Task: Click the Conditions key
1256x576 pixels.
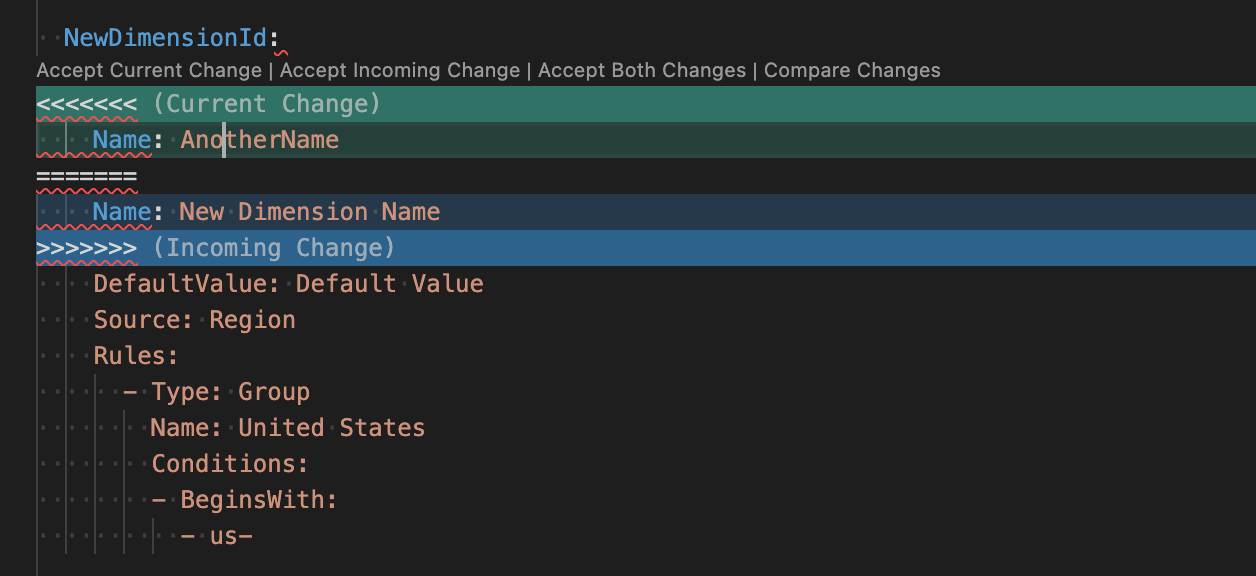Action: [229, 464]
